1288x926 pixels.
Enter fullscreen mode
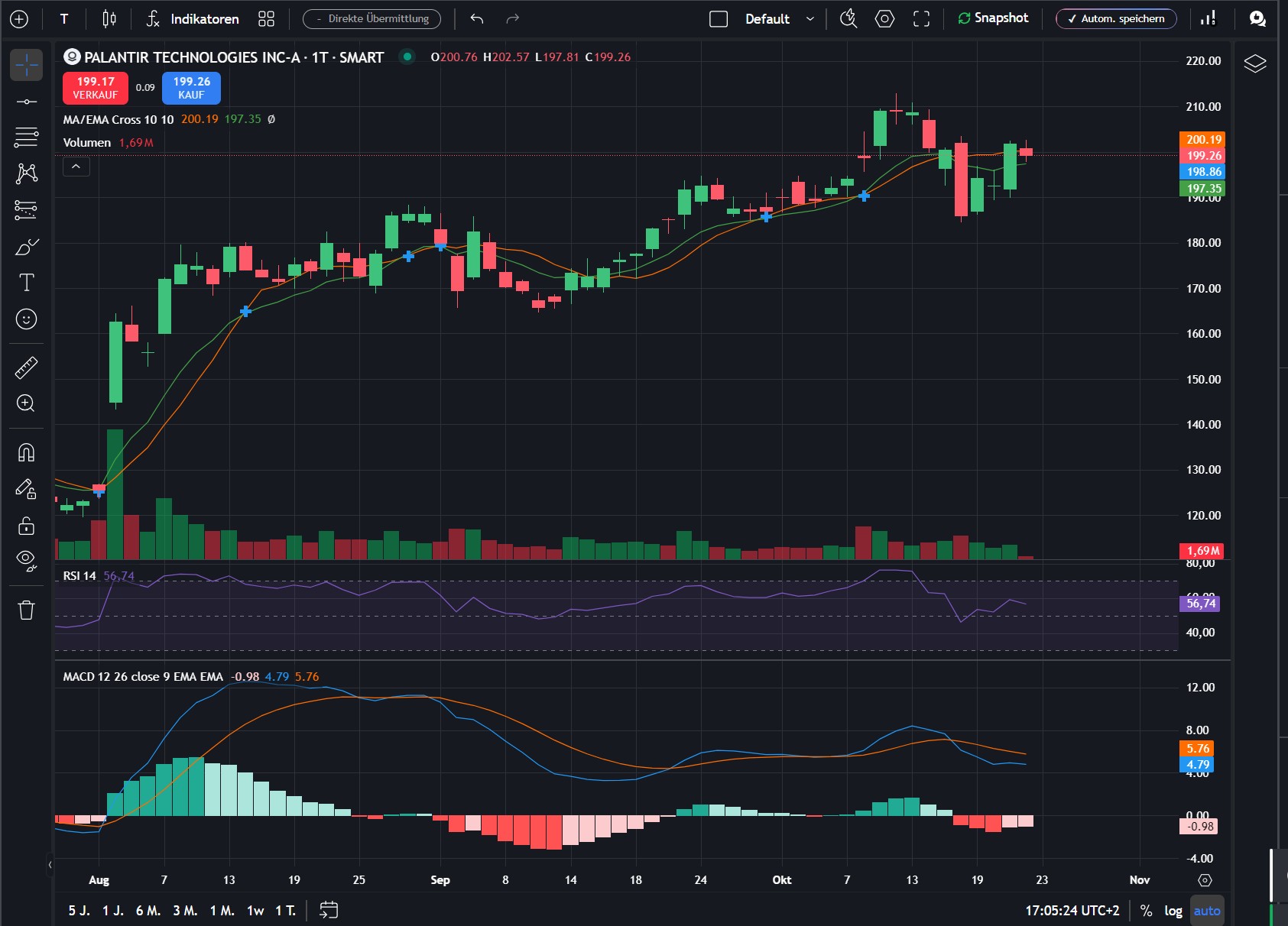922,19
